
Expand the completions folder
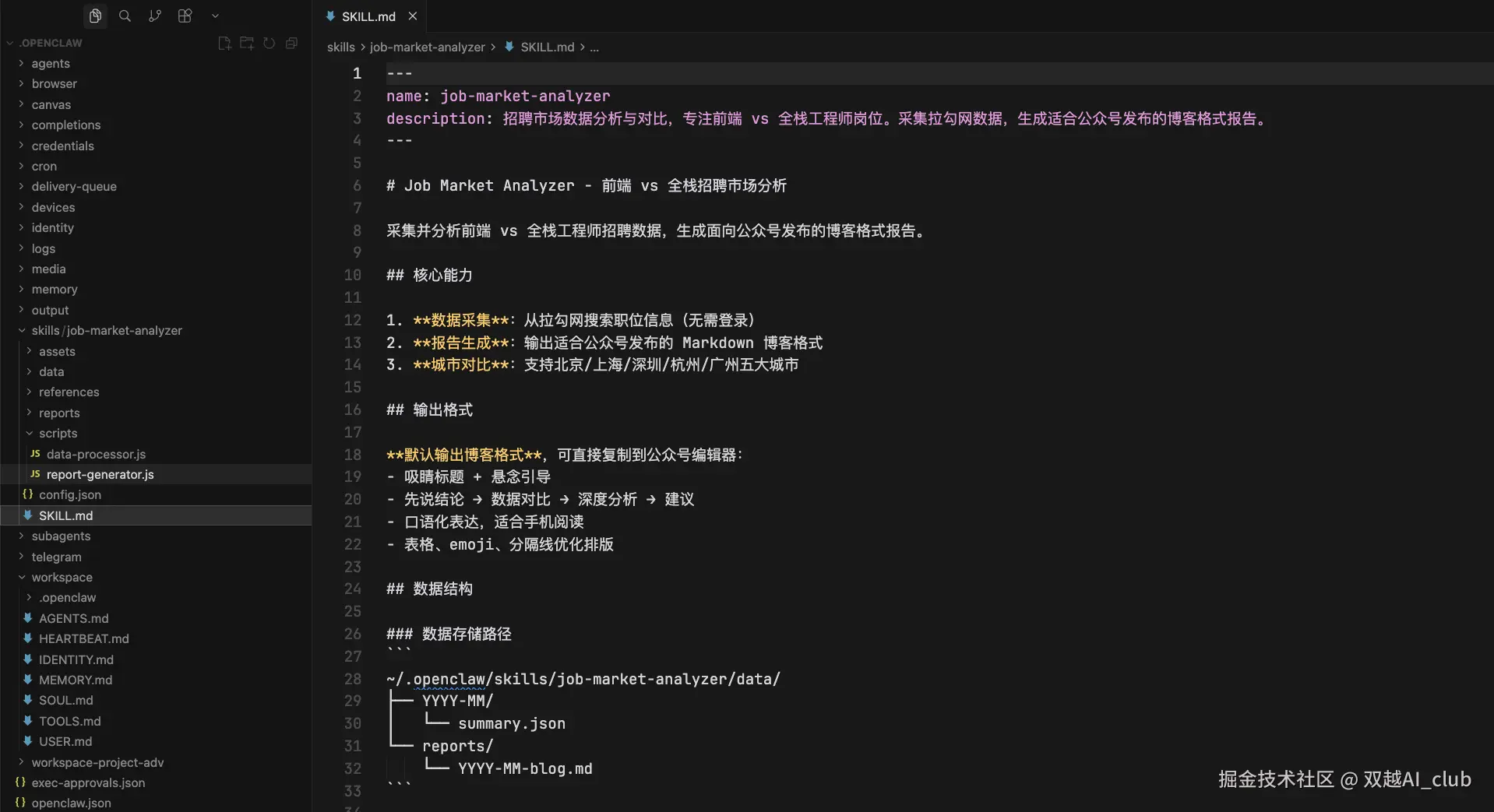pyautogui.click(x=66, y=125)
